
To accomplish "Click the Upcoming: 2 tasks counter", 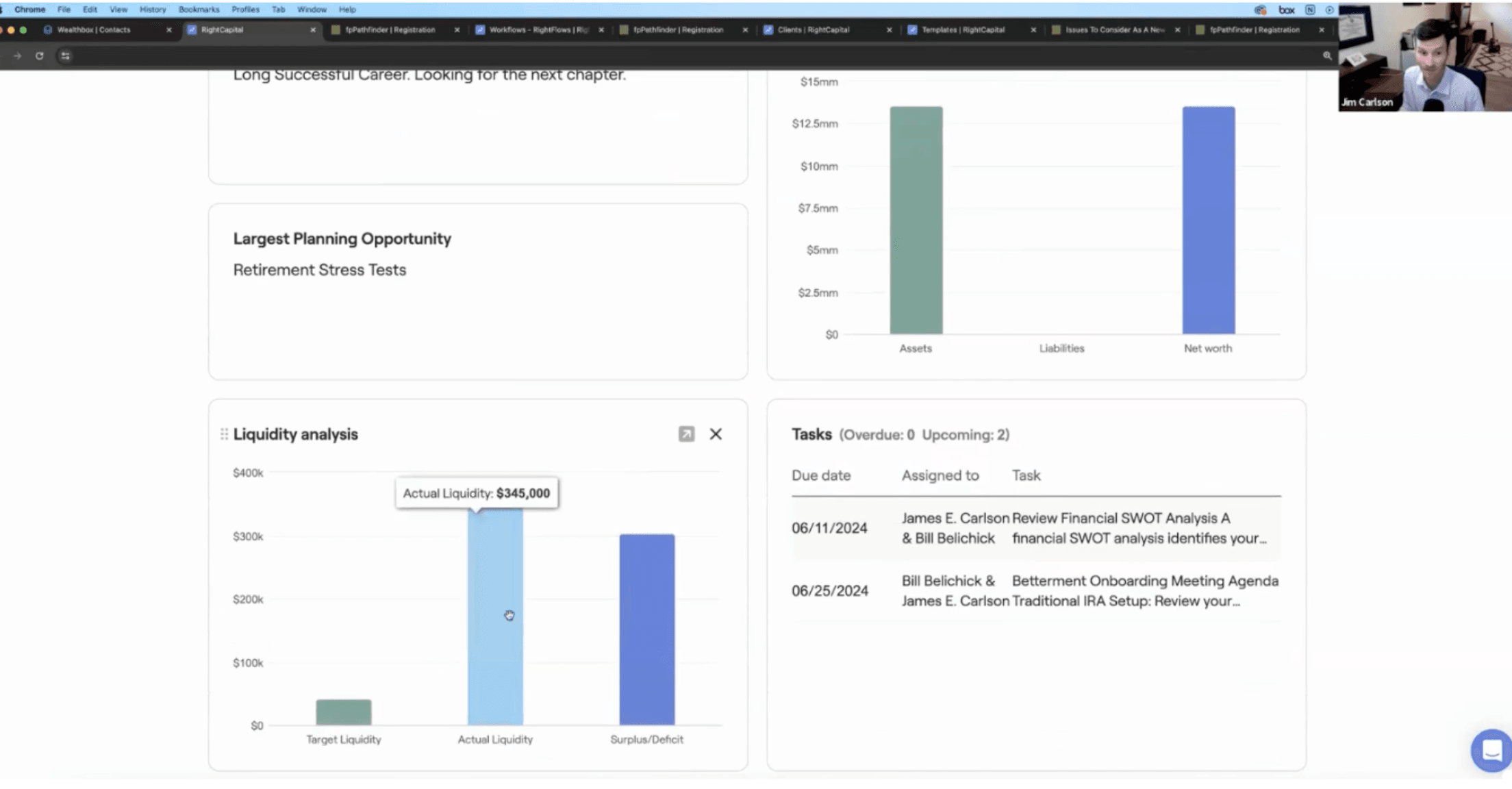I will pyautogui.click(x=966, y=435).
